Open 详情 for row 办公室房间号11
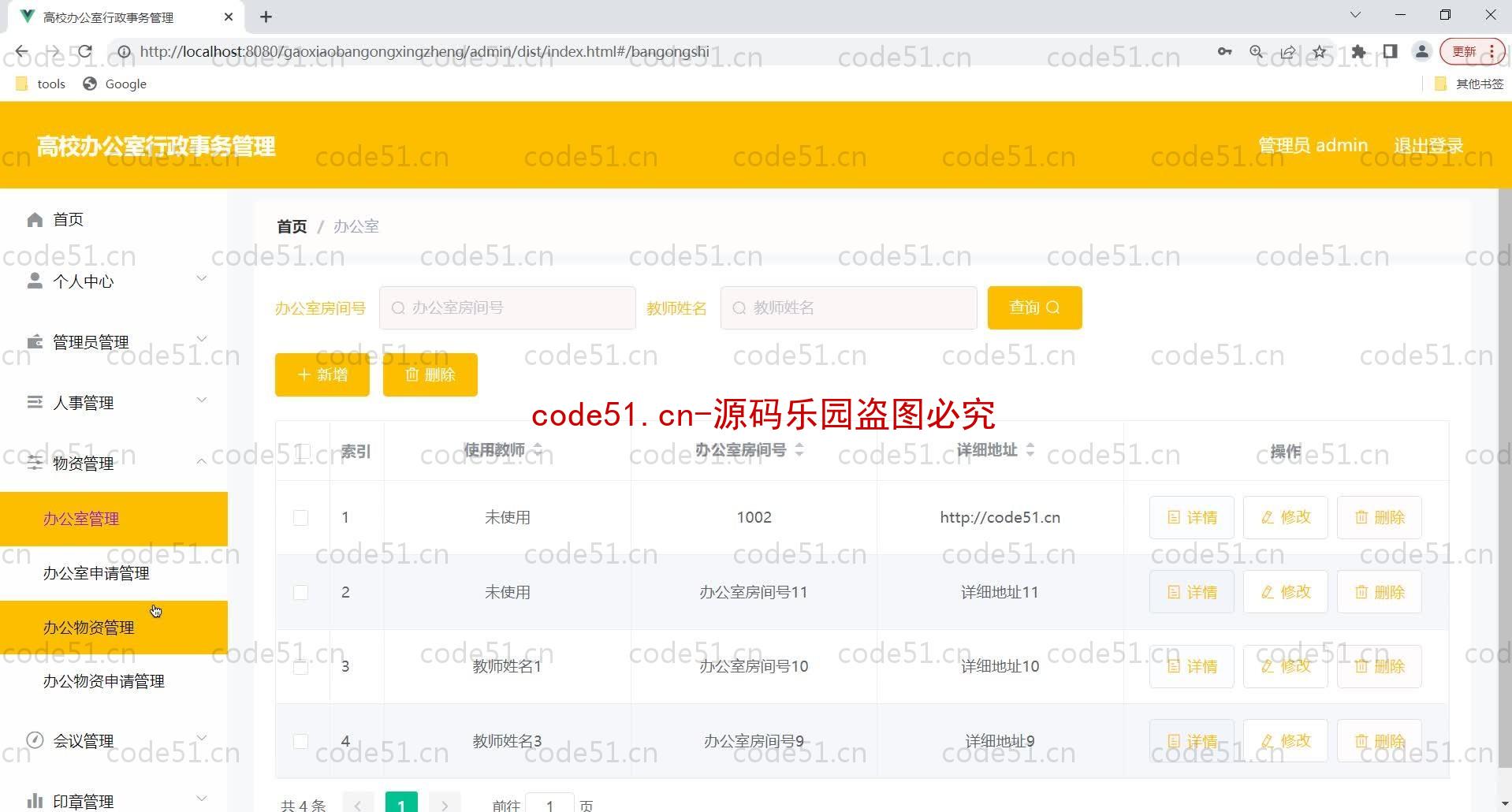The height and width of the screenshot is (812, 1512). coord(1191,591)
